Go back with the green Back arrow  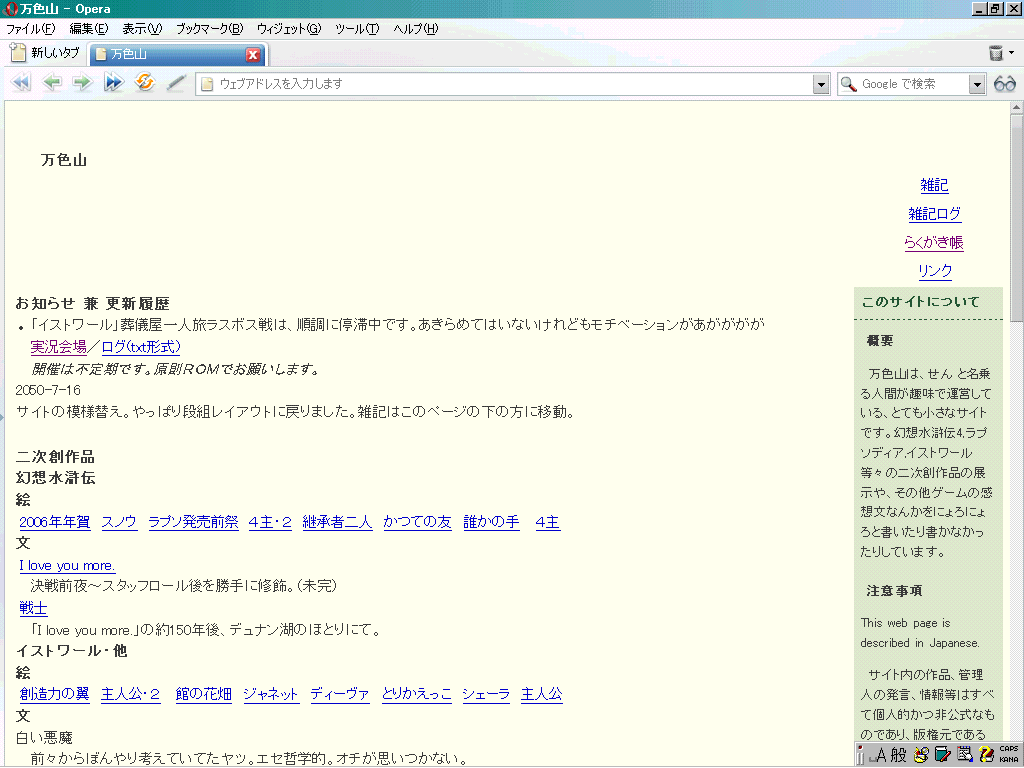point(52,83)
